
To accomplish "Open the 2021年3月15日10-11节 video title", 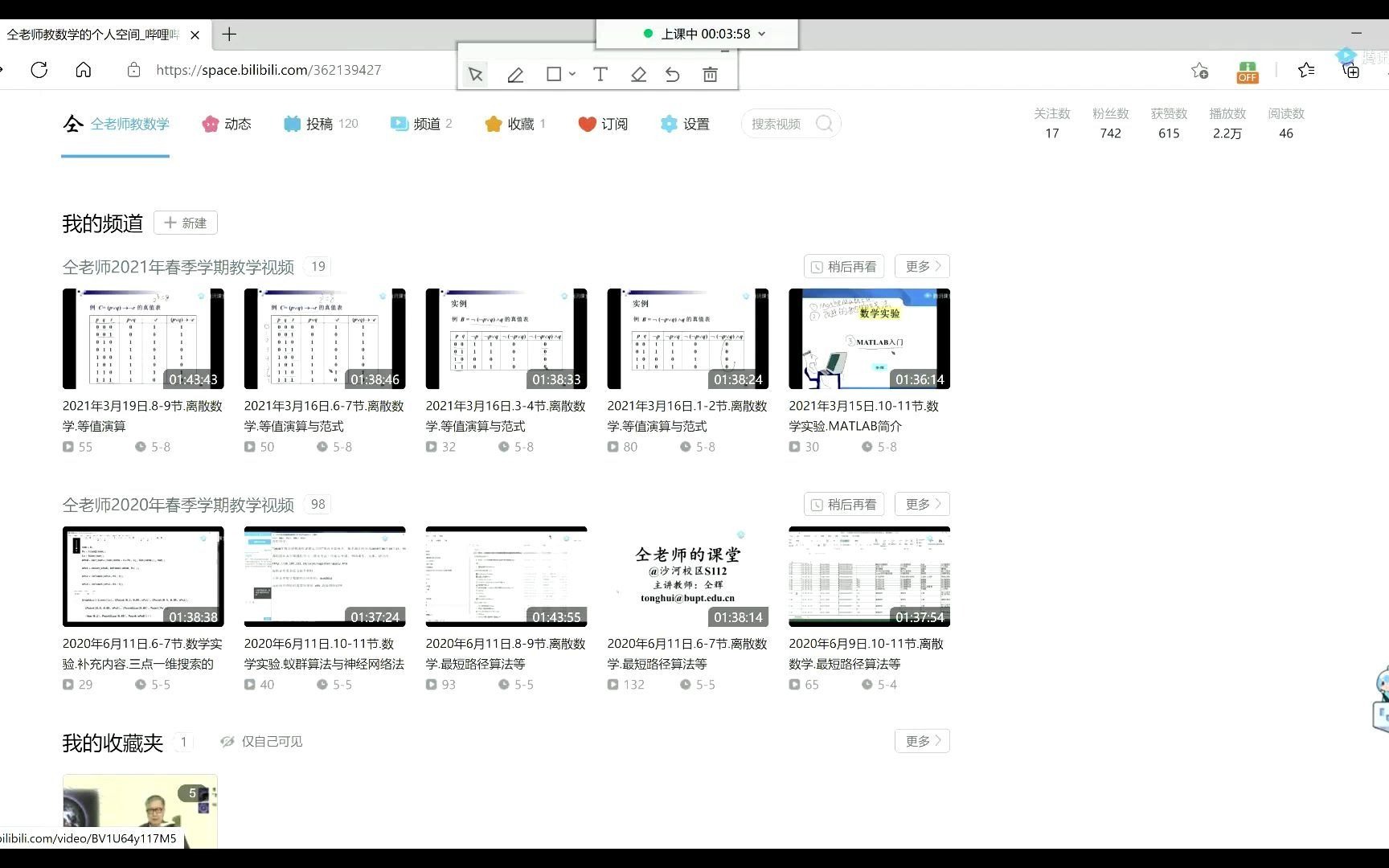I will click(x=864, y=416).
